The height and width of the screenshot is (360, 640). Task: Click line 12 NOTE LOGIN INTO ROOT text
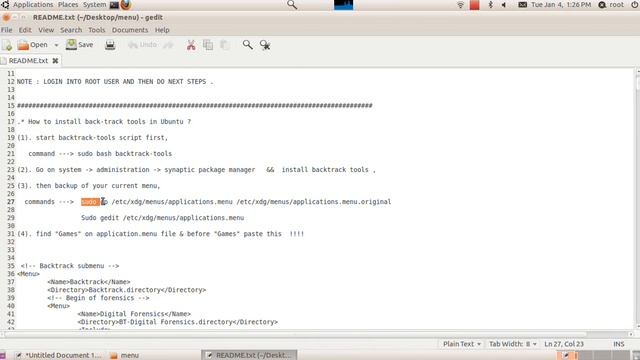(115, 82)
